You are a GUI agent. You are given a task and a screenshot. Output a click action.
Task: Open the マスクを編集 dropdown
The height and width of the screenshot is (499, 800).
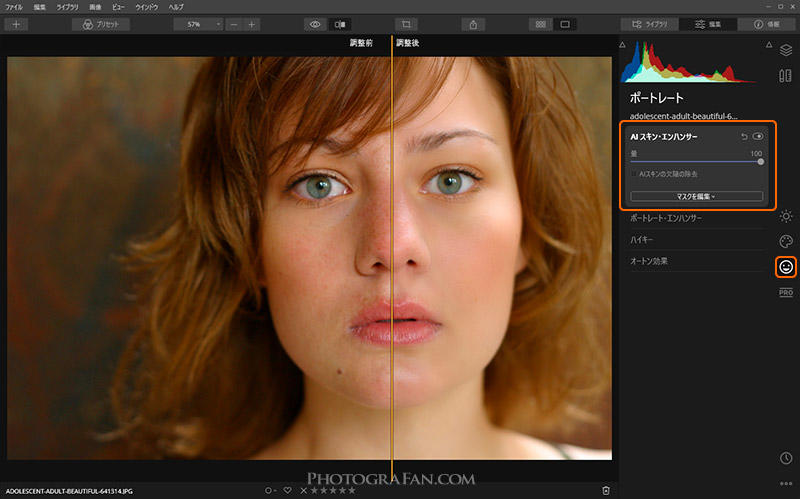click(696, 196)
